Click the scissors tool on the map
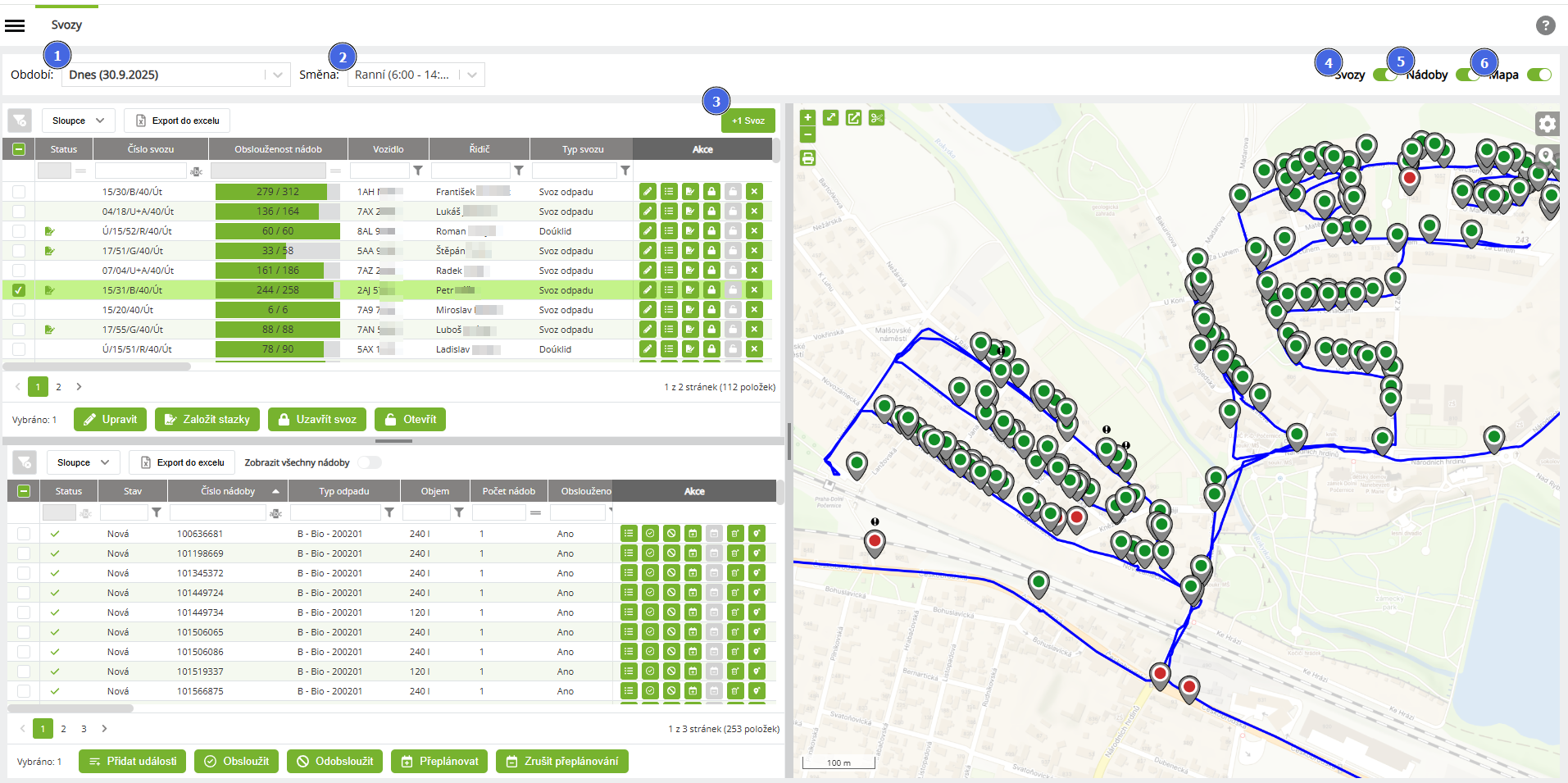Image resolution: width=1568 pixels, height=783 pixels. tap(876, 118)
